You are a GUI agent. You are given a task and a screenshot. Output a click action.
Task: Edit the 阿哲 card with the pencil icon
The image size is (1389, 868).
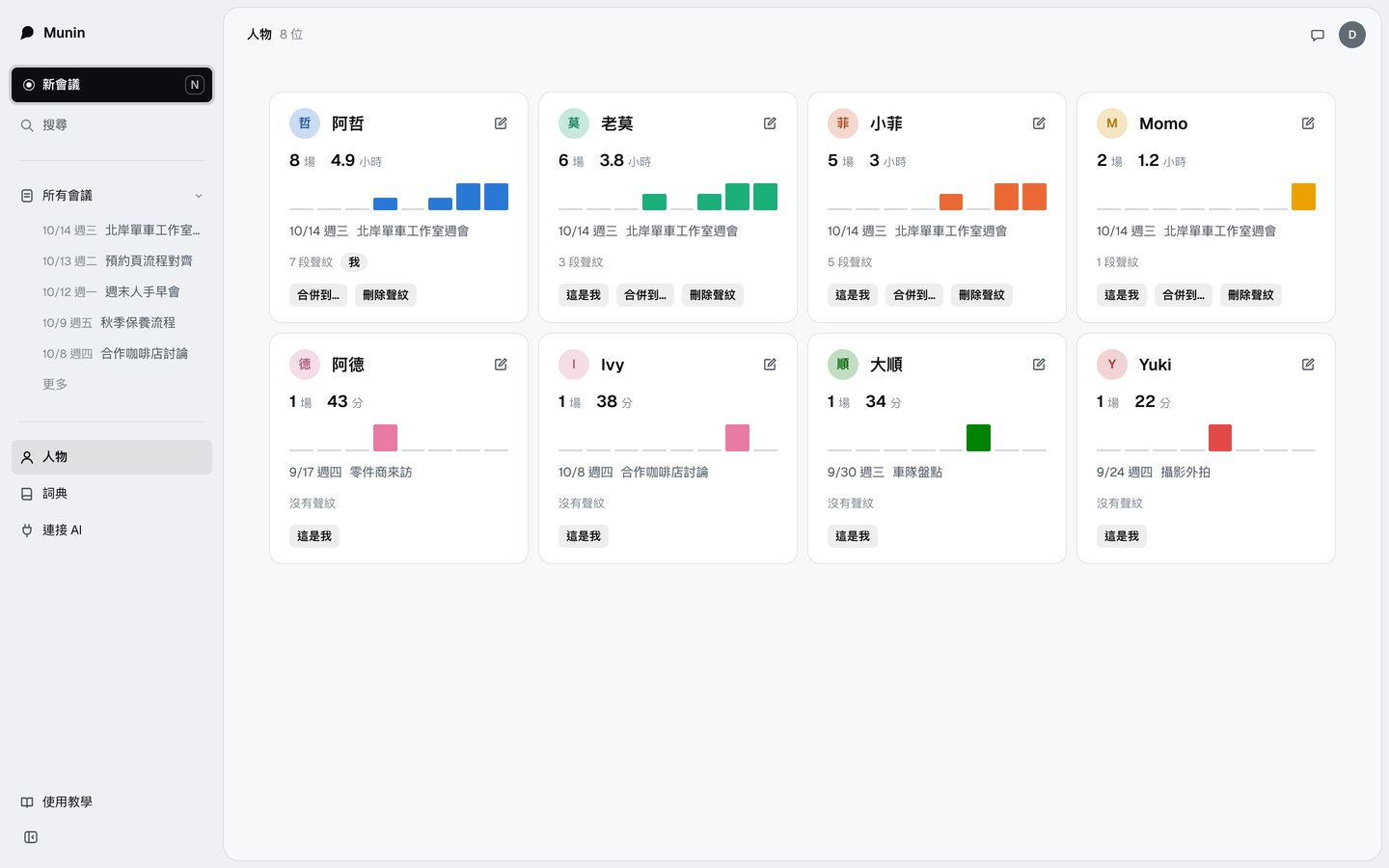click(x=501, y=123)
